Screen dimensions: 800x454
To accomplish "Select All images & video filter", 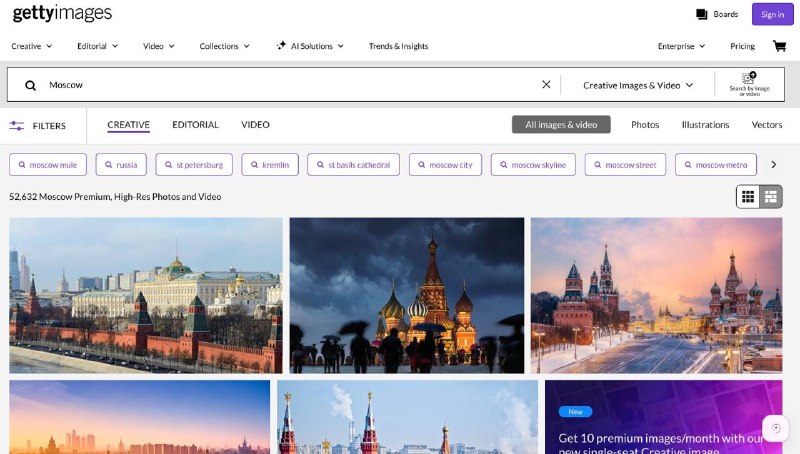I will click(561, 124).
